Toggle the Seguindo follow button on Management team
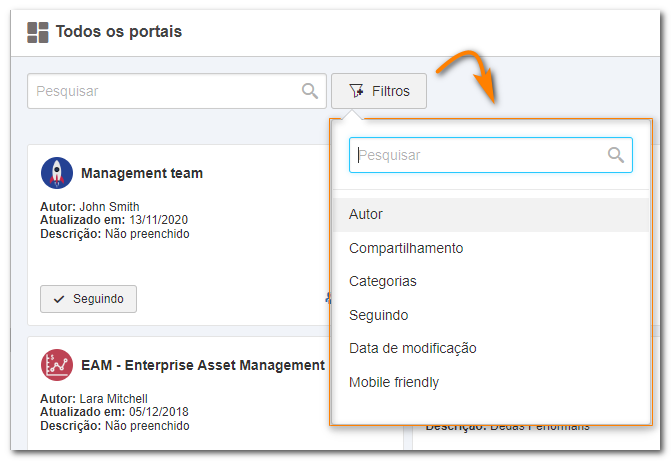Image resolution: width=671 pixels, height=461 pixels. tap(89, 299)
